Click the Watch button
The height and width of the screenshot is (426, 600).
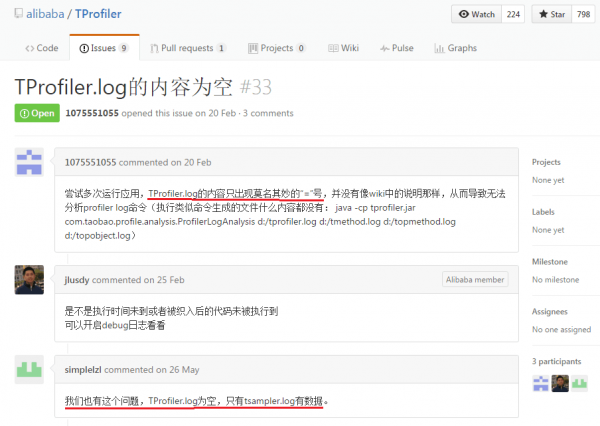click(x=476, y=14)
